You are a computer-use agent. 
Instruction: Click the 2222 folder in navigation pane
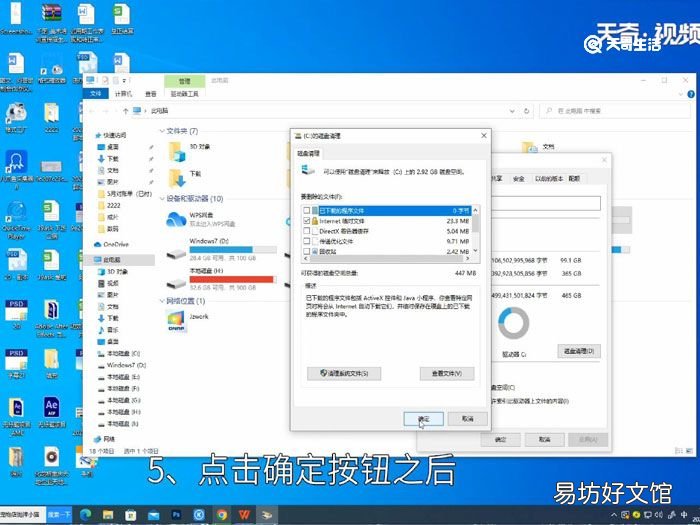click(x=113, y=205)
